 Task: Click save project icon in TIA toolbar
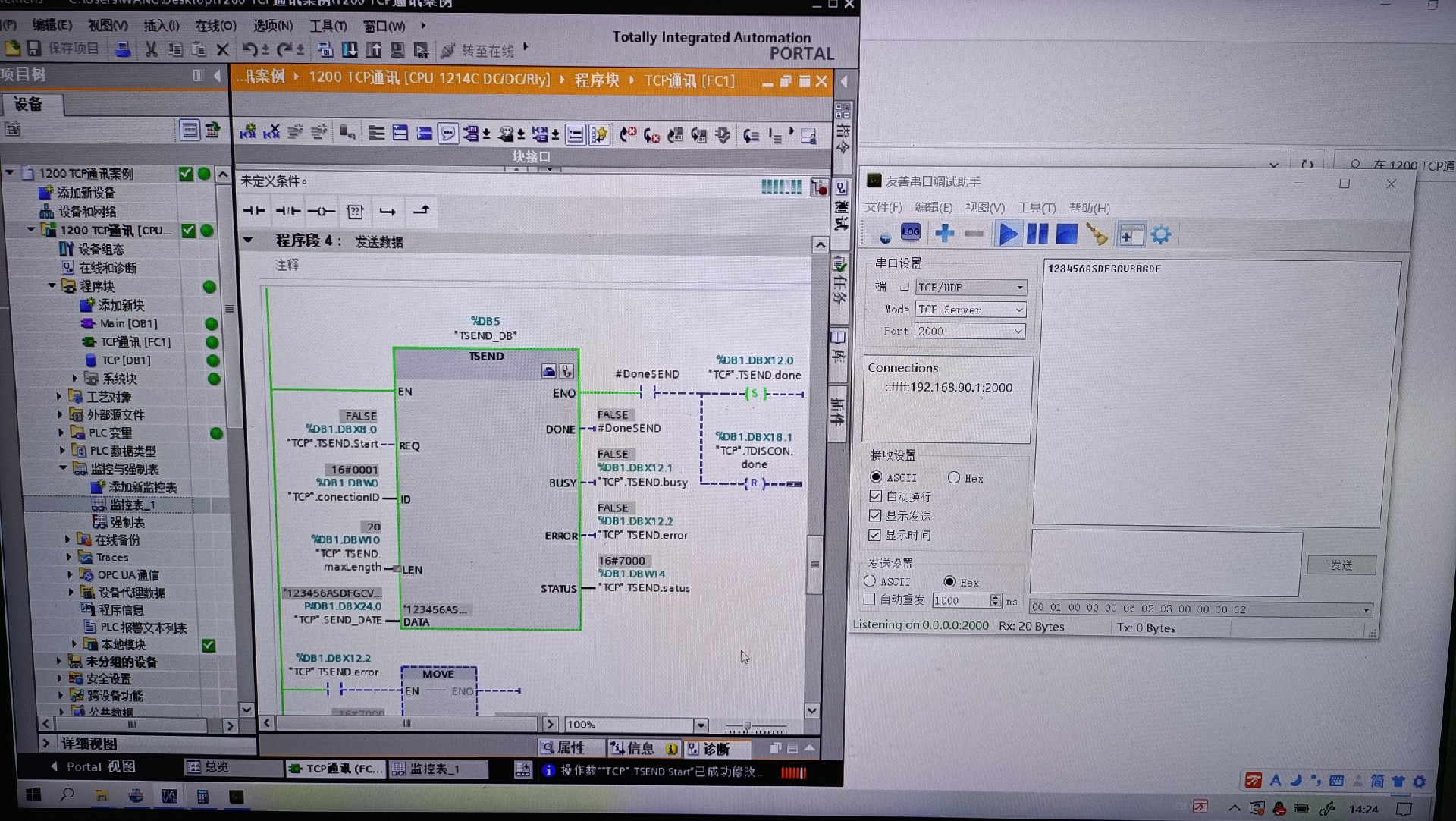34,49
